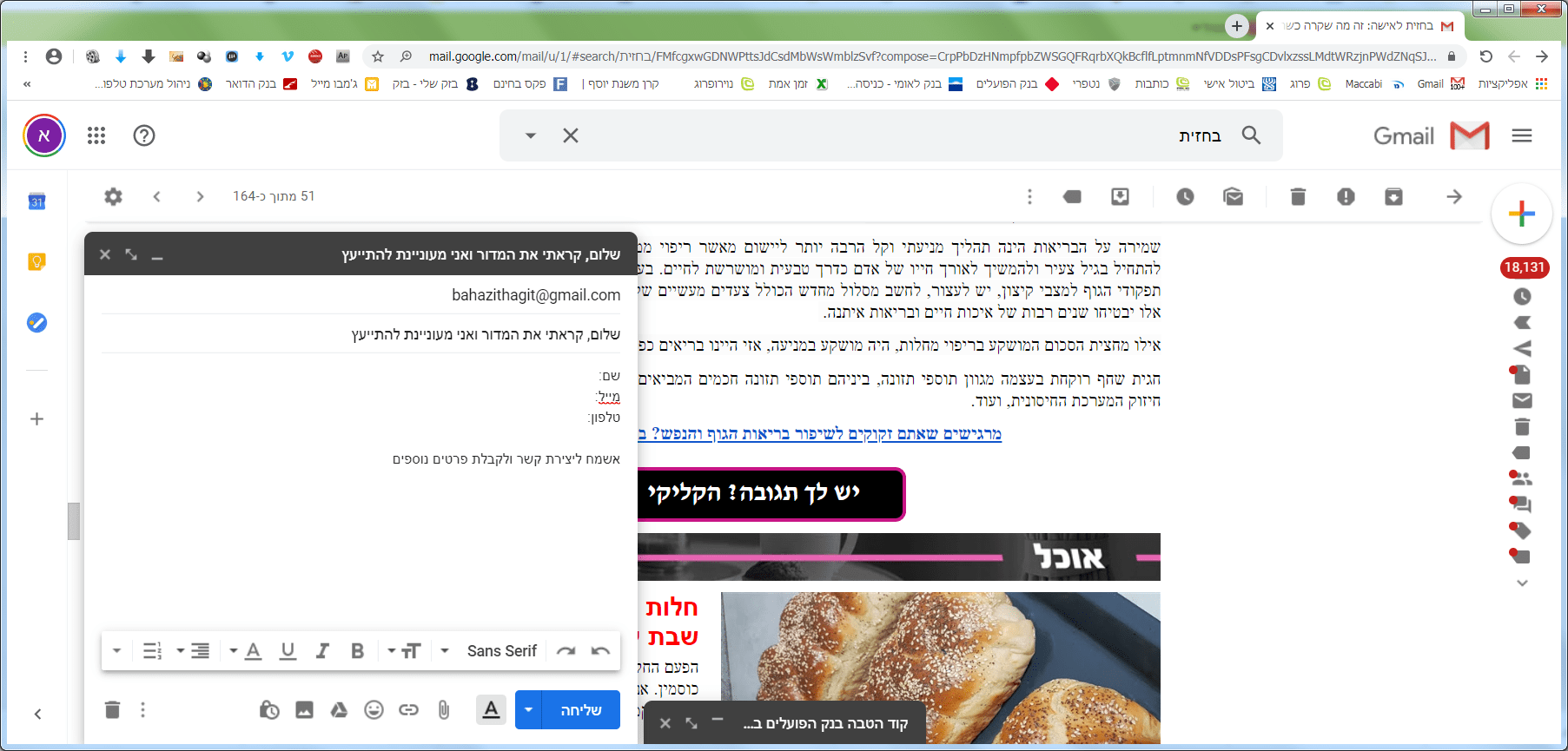Open Google Keep from the side panel
The image size is (1568, 751).
point(36,262)
